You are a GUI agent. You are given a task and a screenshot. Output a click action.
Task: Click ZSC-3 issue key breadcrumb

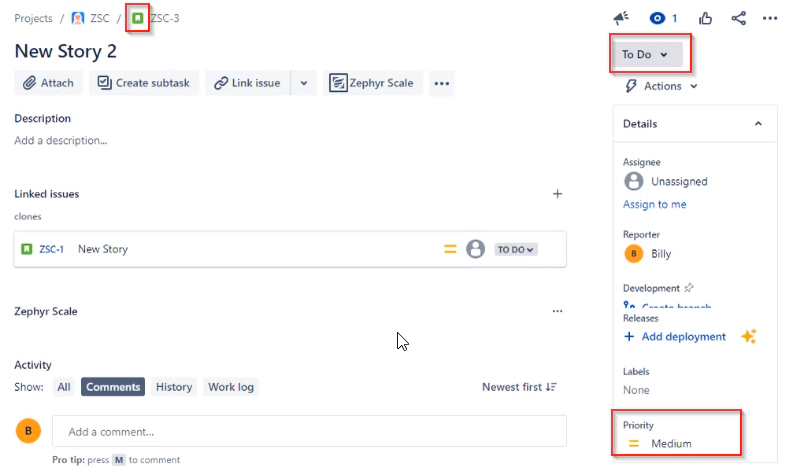click(x=165, y=18)
